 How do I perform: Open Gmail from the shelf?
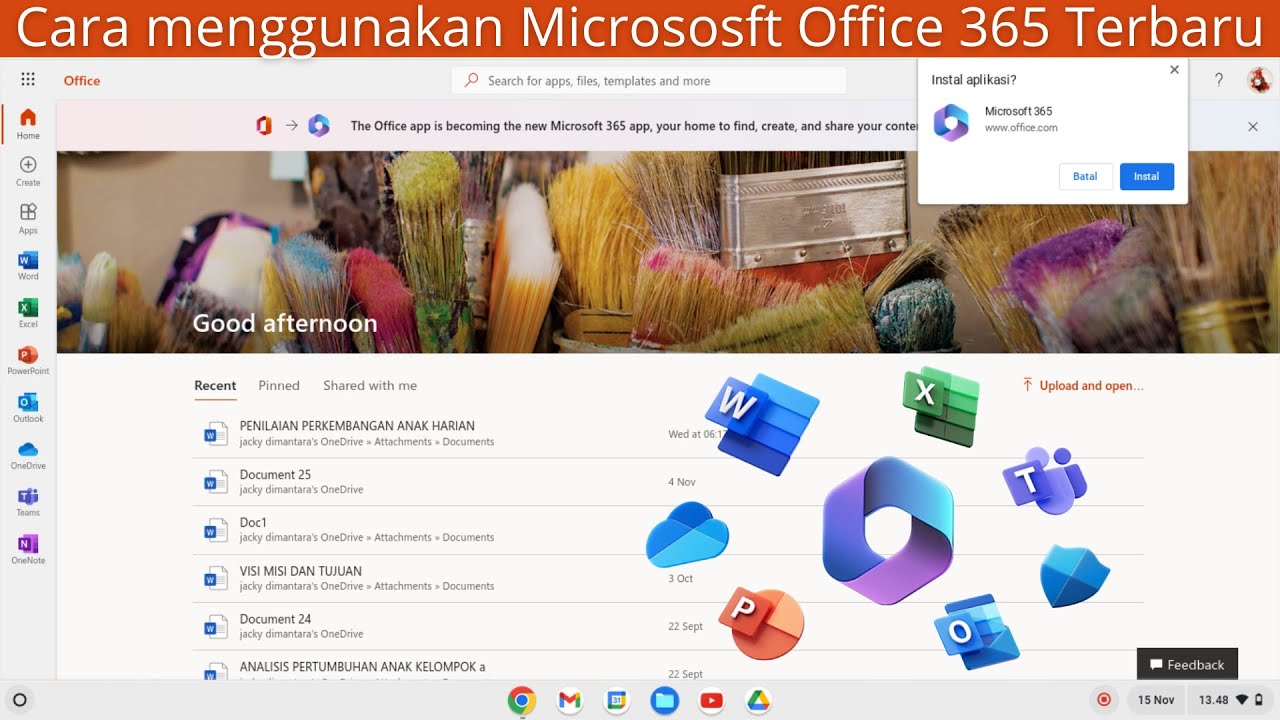(x=569, y=700)
